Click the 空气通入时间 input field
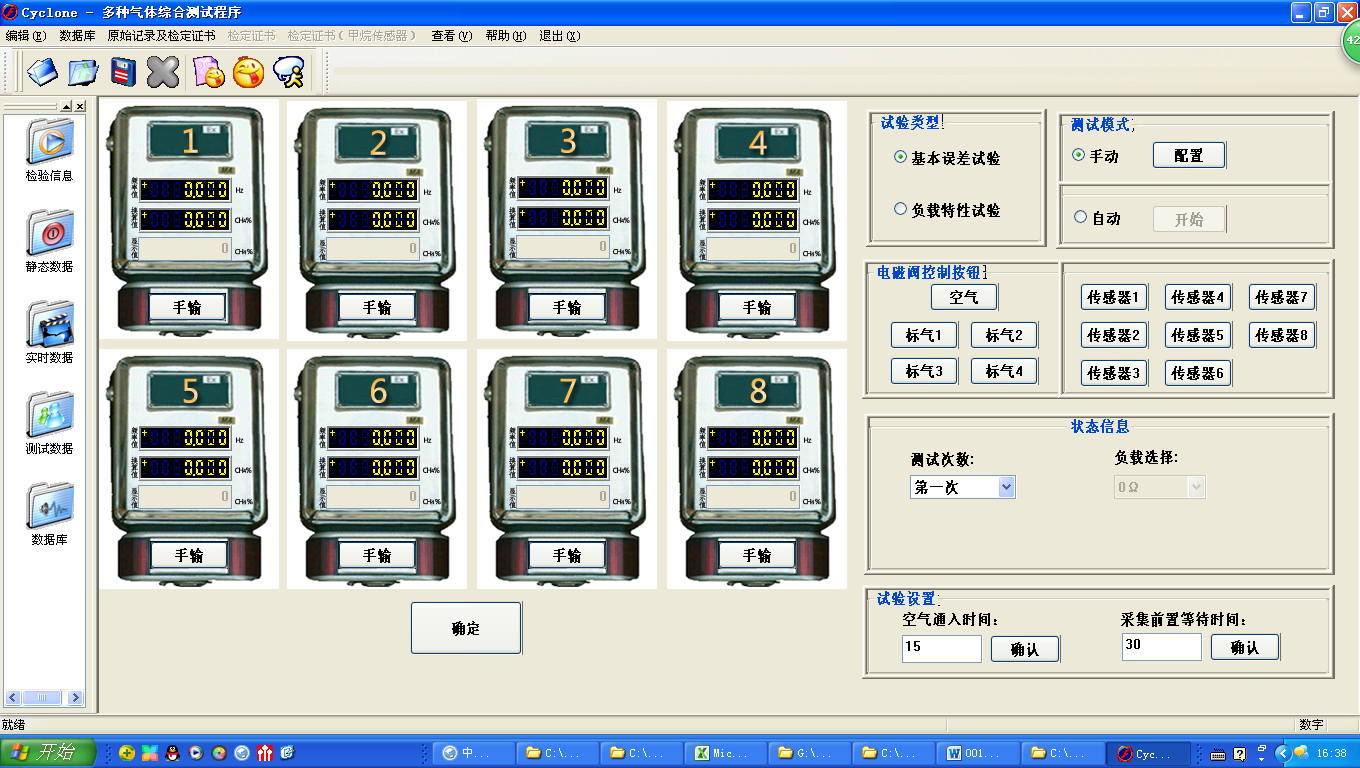Viewport: 1360px width, 768px height. coord(941,648)
